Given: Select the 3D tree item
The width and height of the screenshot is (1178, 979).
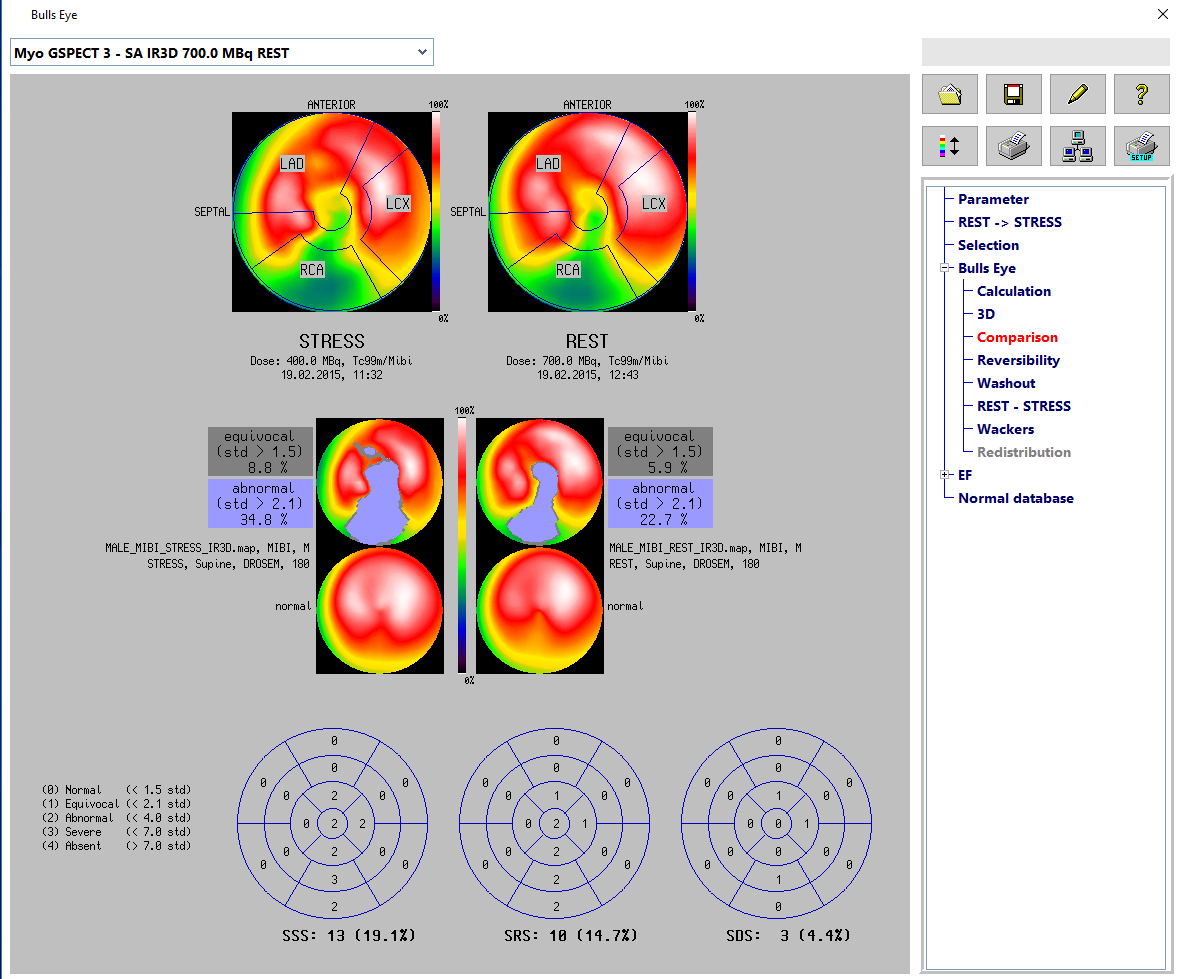Looking at the screenshot, I should tap(986, 314).
